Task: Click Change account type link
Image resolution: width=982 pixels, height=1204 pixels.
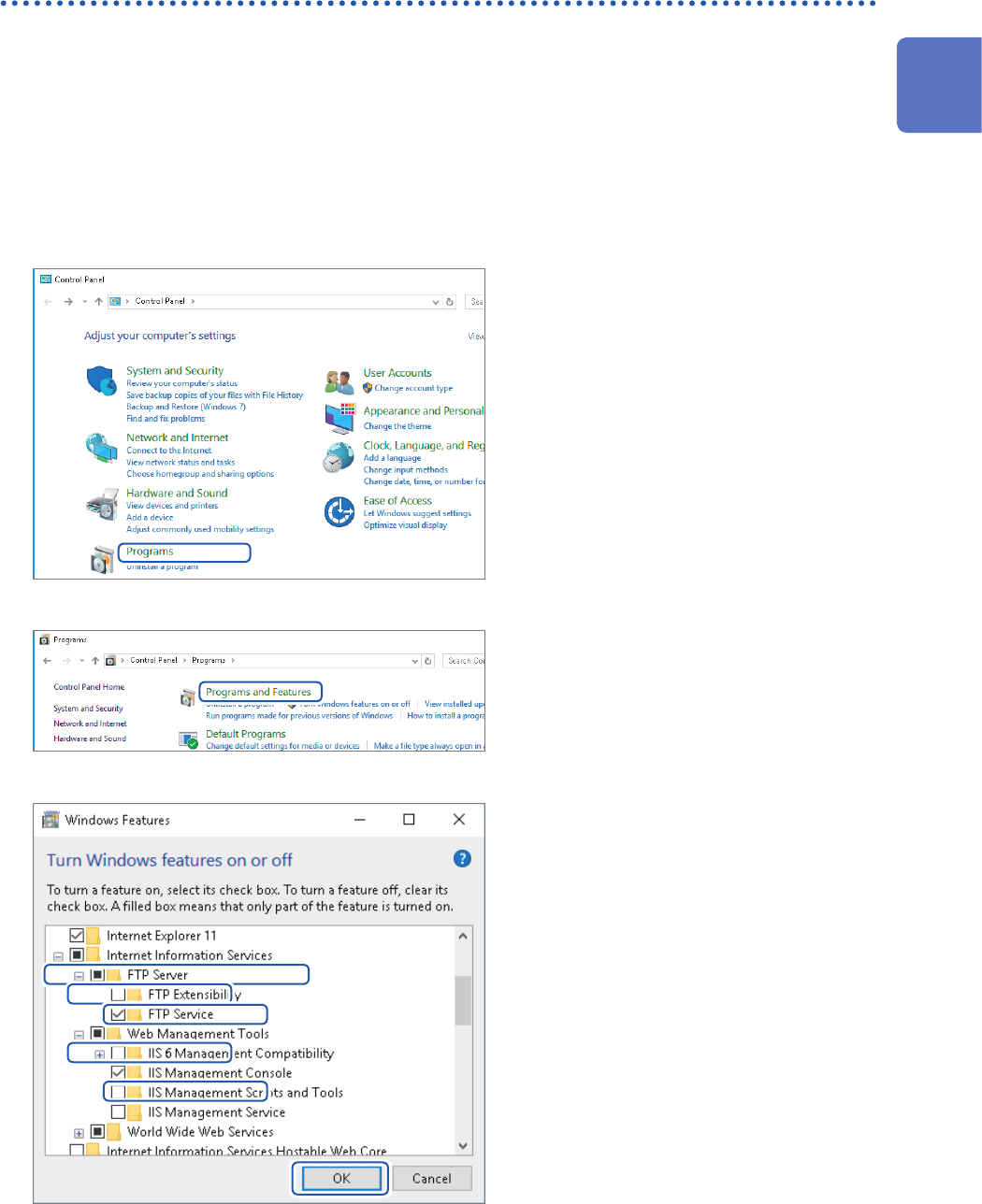Action: click(413, 388)
